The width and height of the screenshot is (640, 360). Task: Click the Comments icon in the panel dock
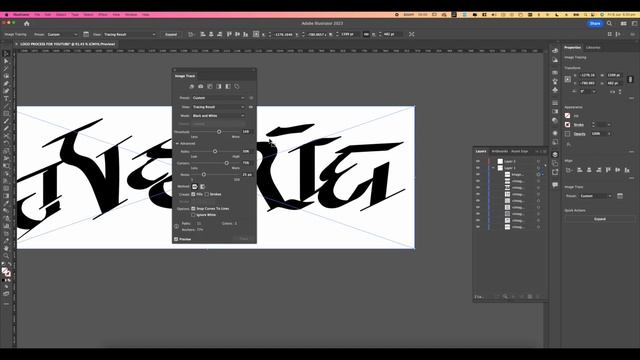pyautogui.click(x=555, y=185)
